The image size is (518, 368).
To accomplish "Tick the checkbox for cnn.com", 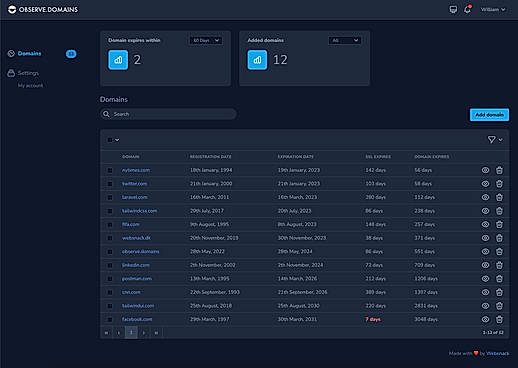I will pyautogui.click(x=110, y=293).
